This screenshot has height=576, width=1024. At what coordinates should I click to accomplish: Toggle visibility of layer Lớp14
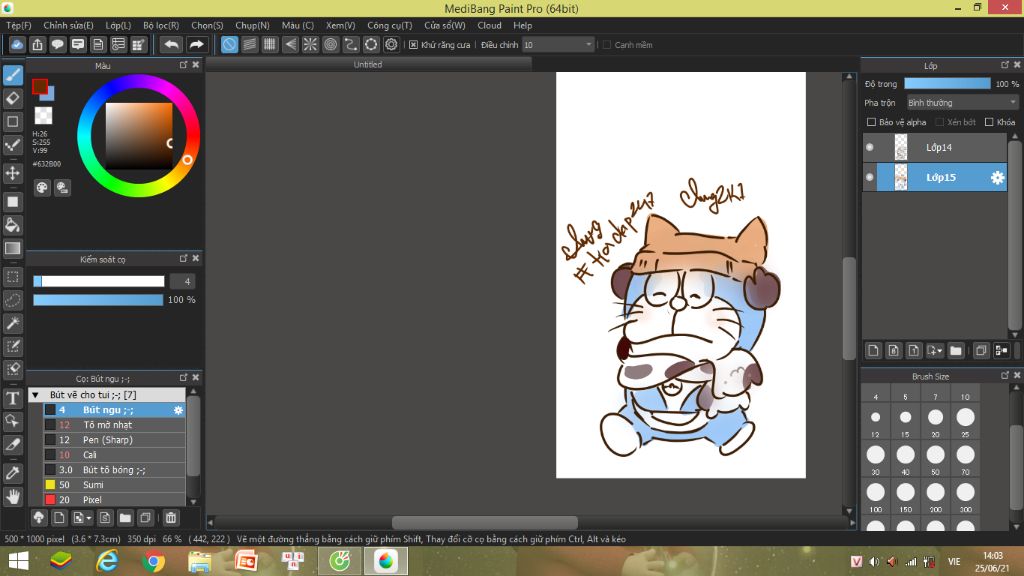[x=869, y=148]
